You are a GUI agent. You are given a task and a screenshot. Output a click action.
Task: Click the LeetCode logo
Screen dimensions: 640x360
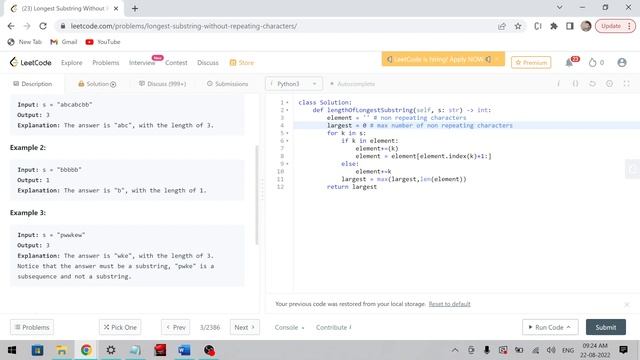[31, 62]
